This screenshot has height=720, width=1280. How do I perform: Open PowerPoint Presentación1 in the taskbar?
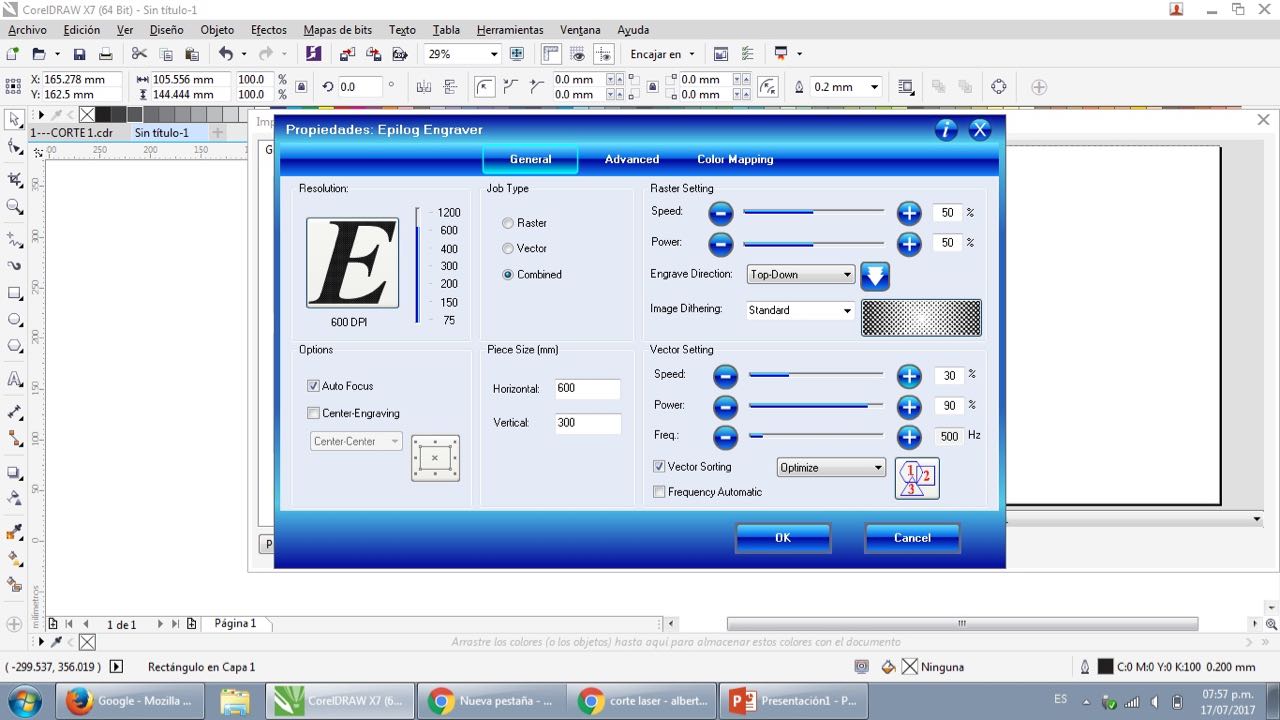click(x=792, y=701)
